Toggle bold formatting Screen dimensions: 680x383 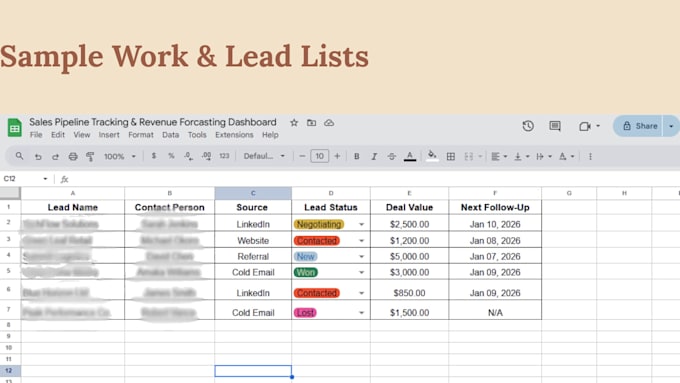click(x=356, y=157)
